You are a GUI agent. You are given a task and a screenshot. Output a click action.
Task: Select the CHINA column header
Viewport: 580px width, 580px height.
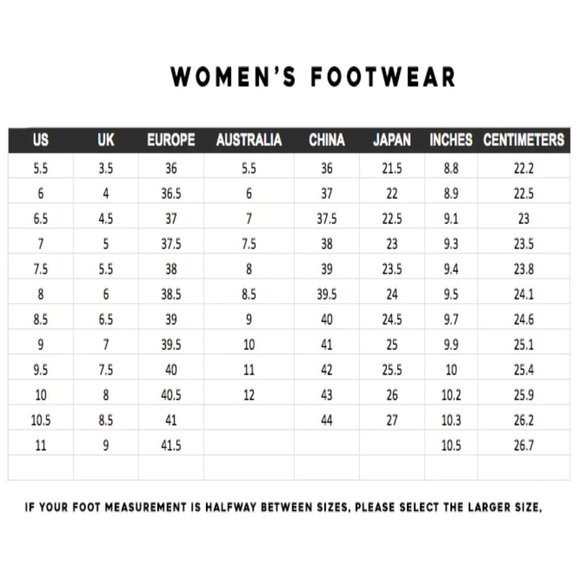[327, 140]
